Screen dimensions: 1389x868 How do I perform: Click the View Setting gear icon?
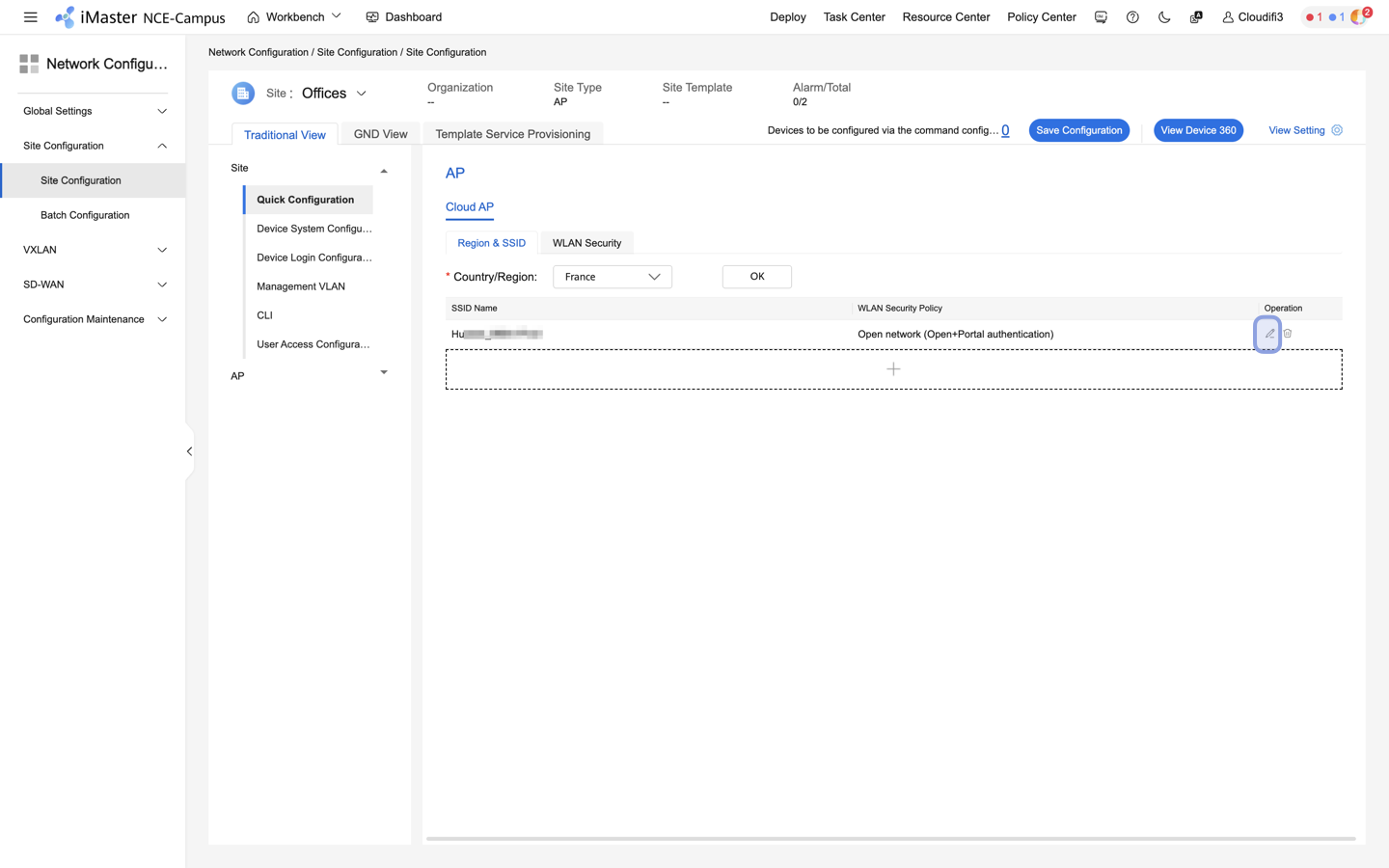coord(1337,130)
